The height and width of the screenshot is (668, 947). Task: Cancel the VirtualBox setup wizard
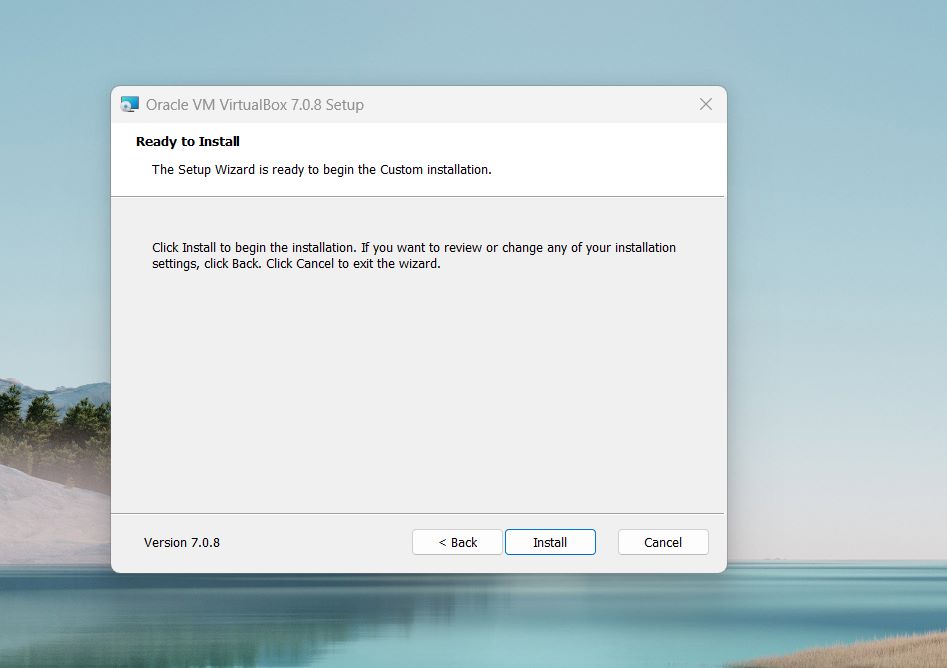click(x=663, y=542)
